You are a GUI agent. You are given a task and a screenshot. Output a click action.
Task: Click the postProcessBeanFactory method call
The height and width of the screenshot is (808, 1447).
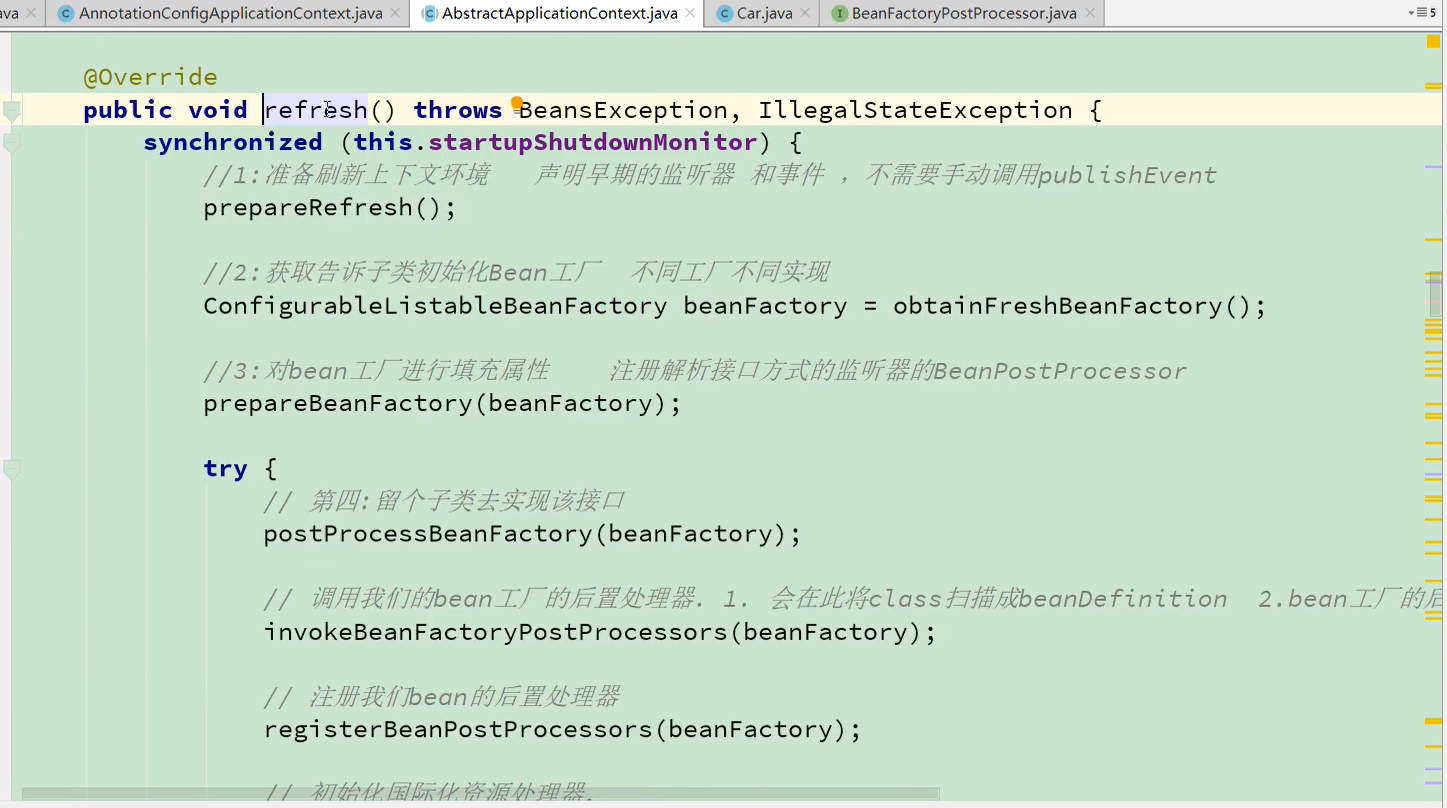(428, 534)
